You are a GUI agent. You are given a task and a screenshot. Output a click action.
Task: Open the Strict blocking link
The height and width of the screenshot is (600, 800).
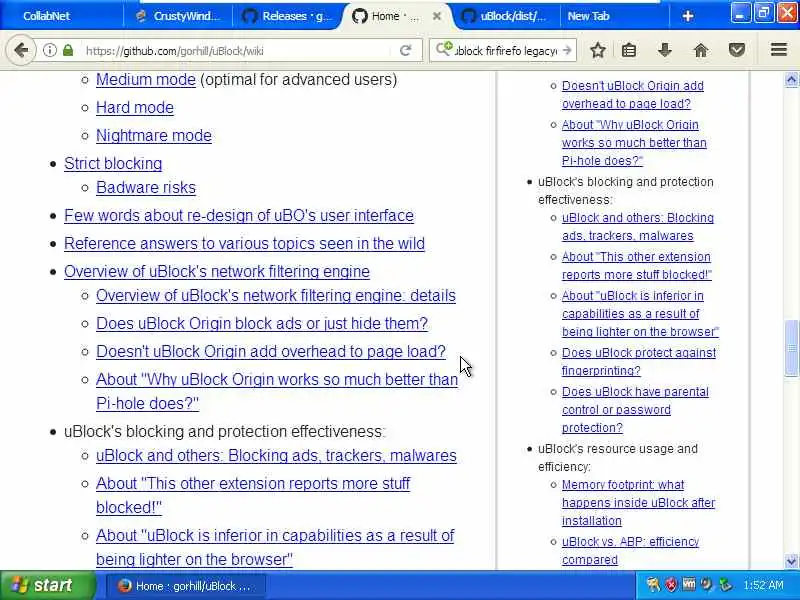113,164
